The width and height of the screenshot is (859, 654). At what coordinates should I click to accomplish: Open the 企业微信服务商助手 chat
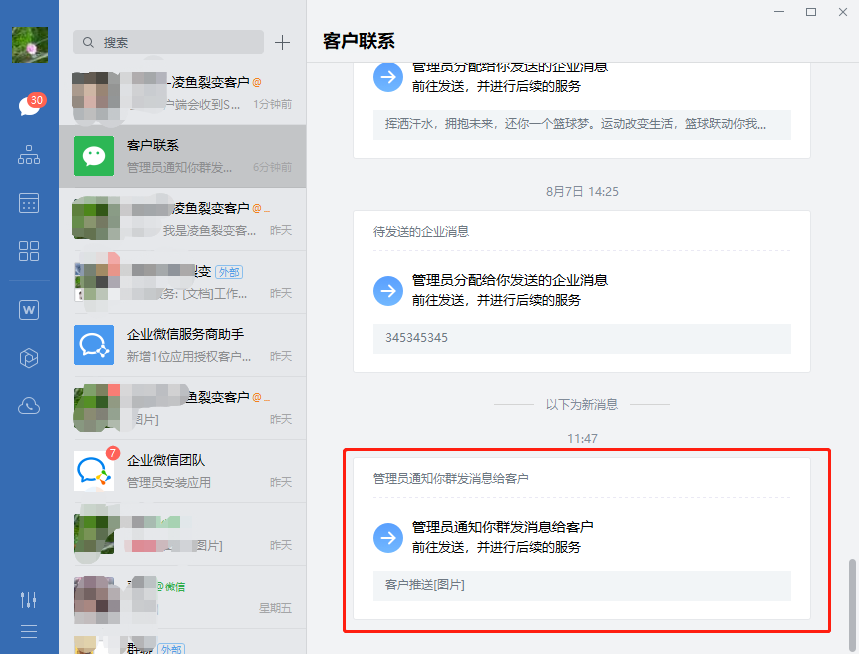182,345
